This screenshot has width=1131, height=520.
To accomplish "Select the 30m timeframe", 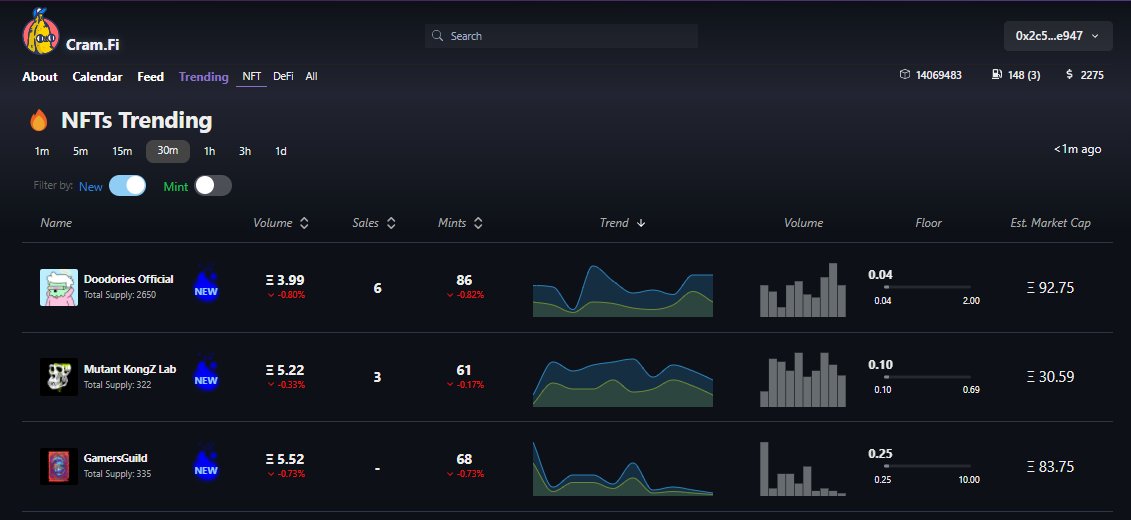I will tap(168, 151).
